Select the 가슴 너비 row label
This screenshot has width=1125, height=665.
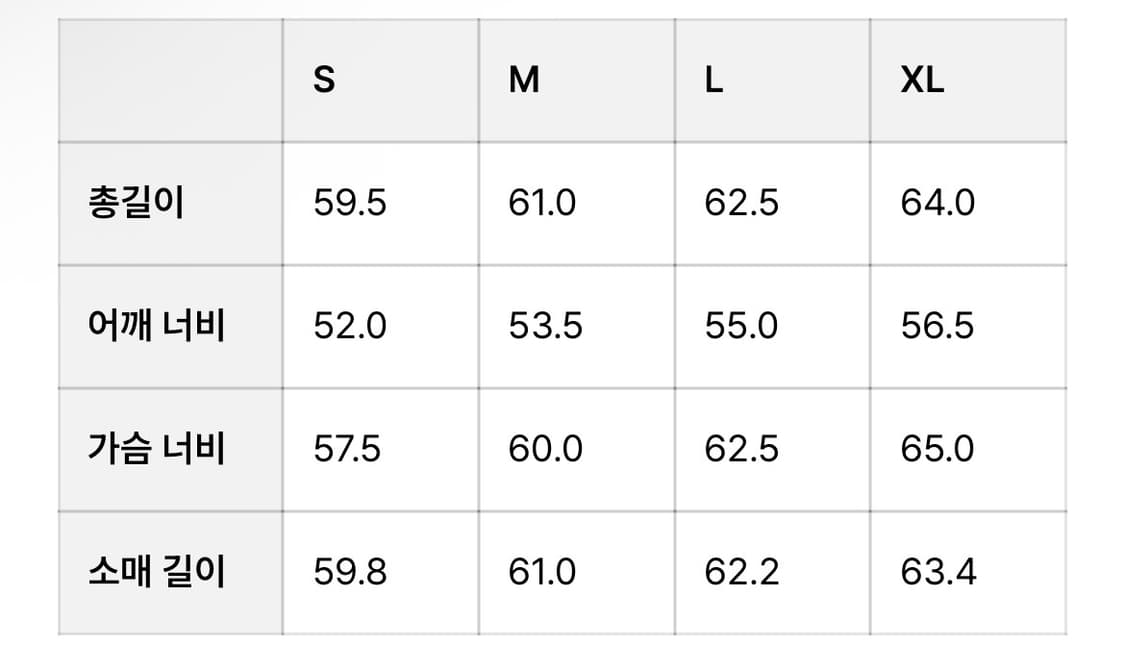171,450
